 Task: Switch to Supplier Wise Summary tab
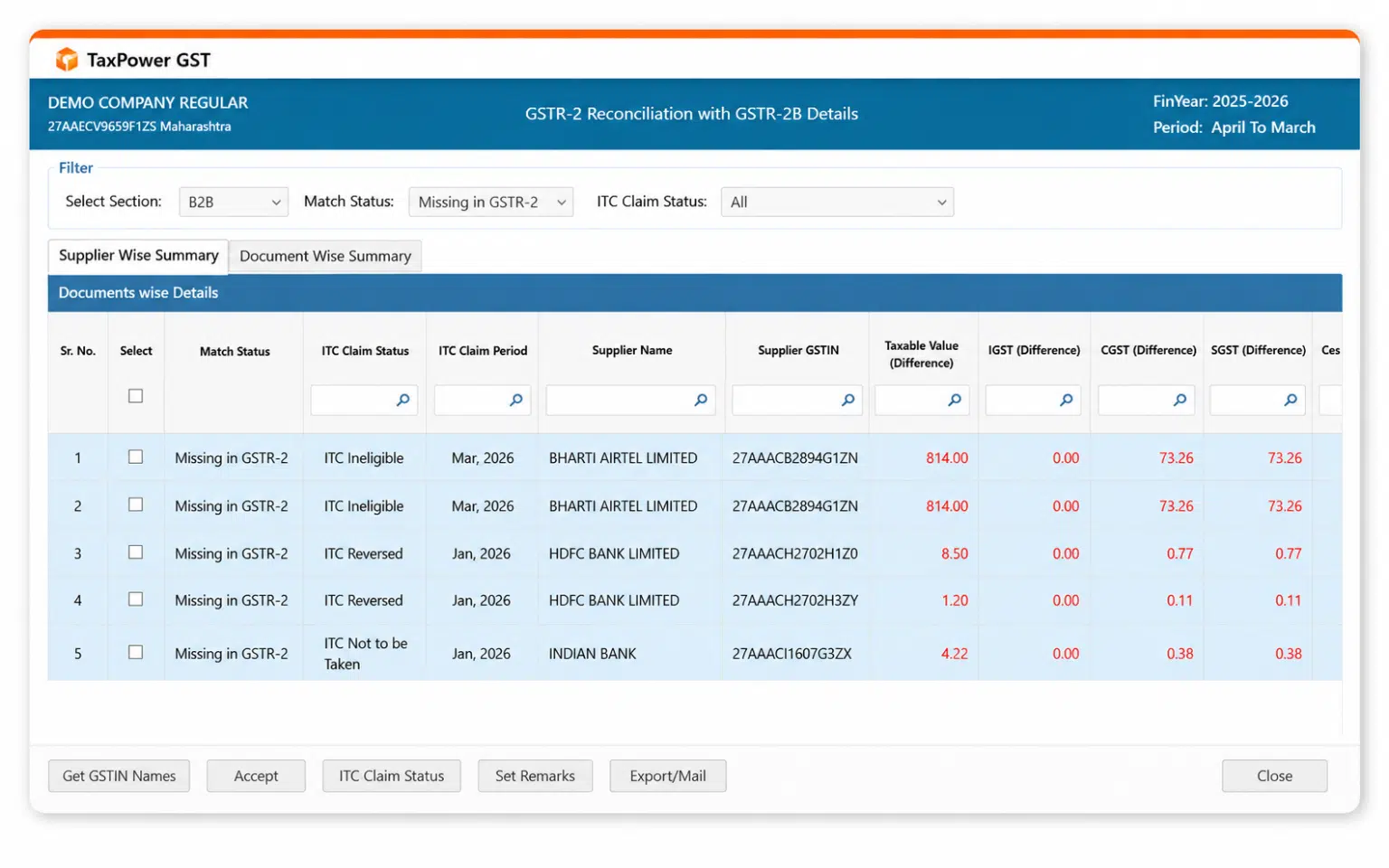pos(138,256)
